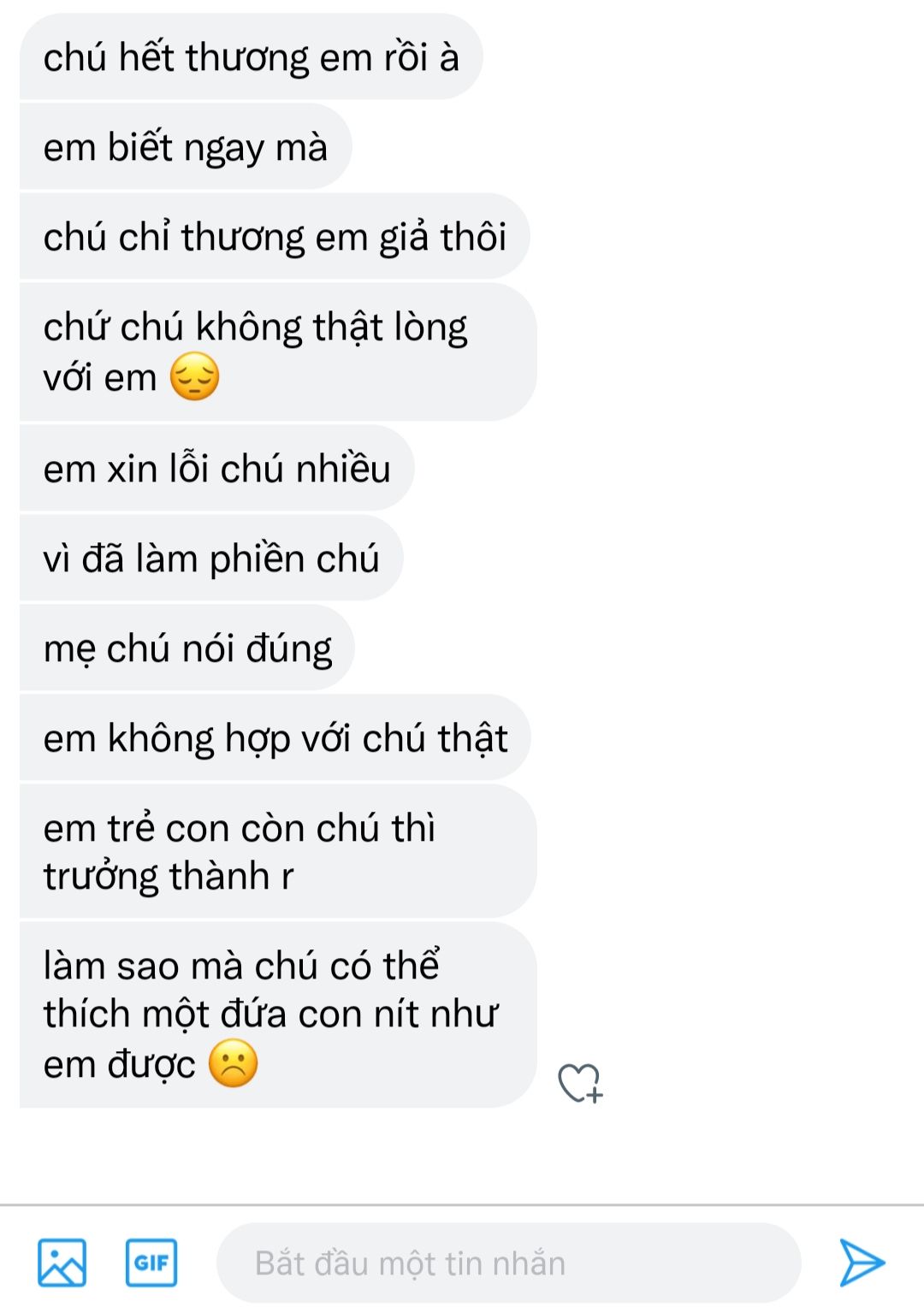Screen dimensions: 924x1307
Task: Tap the text 'thích một đứa con nít như'
Action: tap(270, 1014)
